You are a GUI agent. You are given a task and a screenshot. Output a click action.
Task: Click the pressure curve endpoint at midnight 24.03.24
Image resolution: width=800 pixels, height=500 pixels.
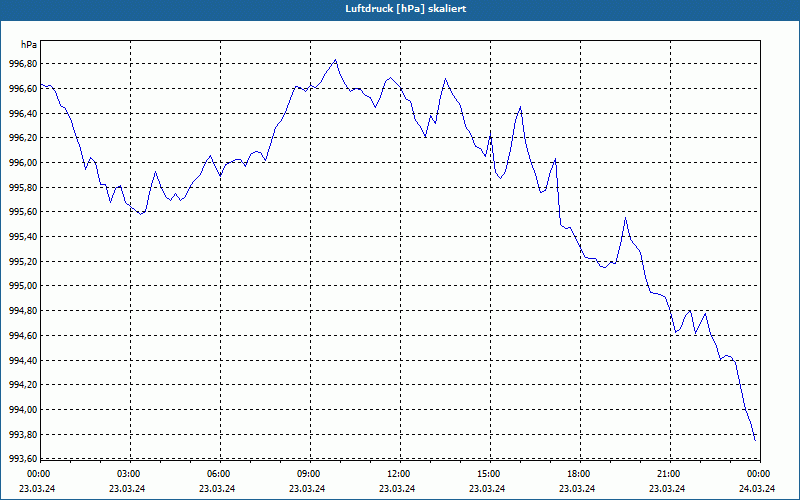click(755, 440)
